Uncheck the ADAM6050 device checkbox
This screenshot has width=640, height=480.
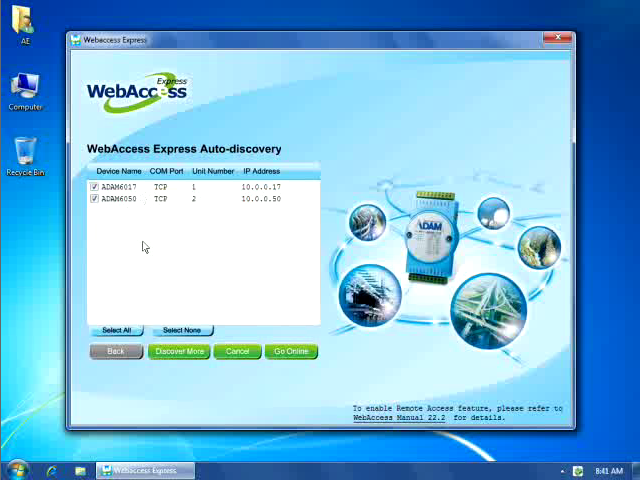(94, 199)
